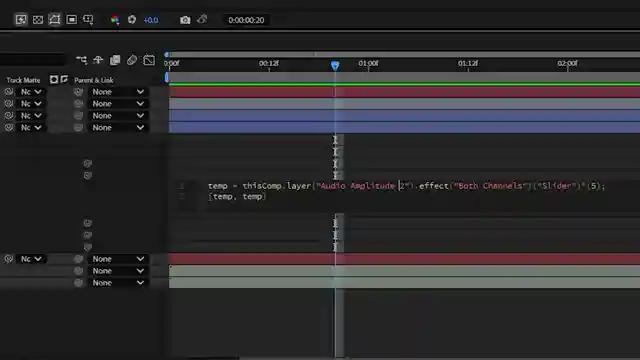
Task: Click track matte pick whip on grey layer row below top red
Action: point(9,104)
